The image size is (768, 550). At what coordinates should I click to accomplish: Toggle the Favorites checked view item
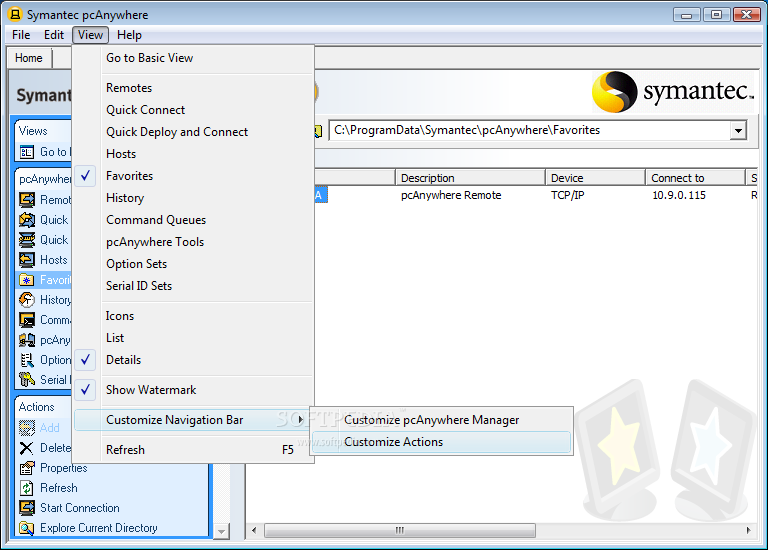[193, 176]
